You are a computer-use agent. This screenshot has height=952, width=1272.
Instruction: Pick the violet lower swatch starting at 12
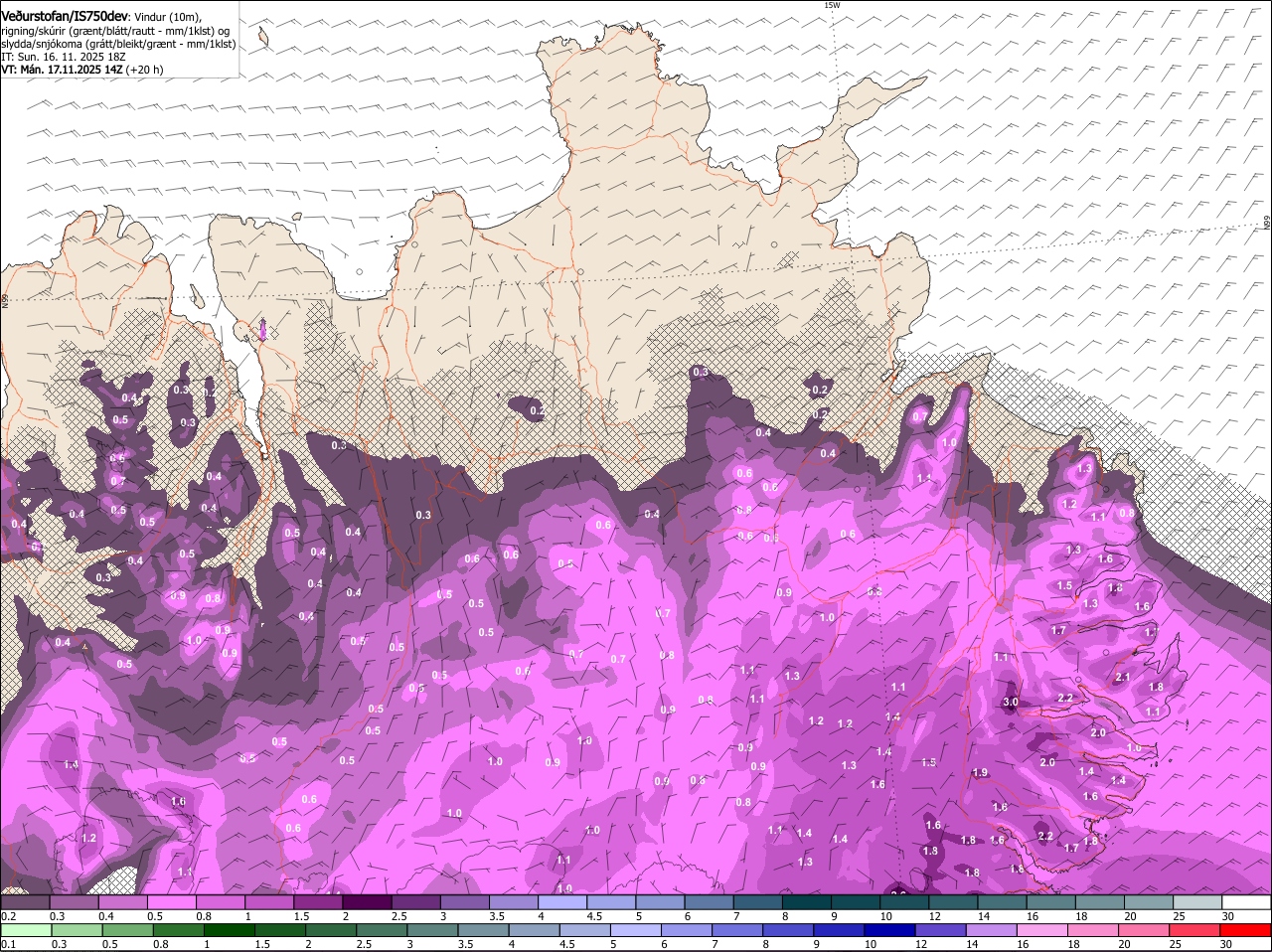pos(941,930)
